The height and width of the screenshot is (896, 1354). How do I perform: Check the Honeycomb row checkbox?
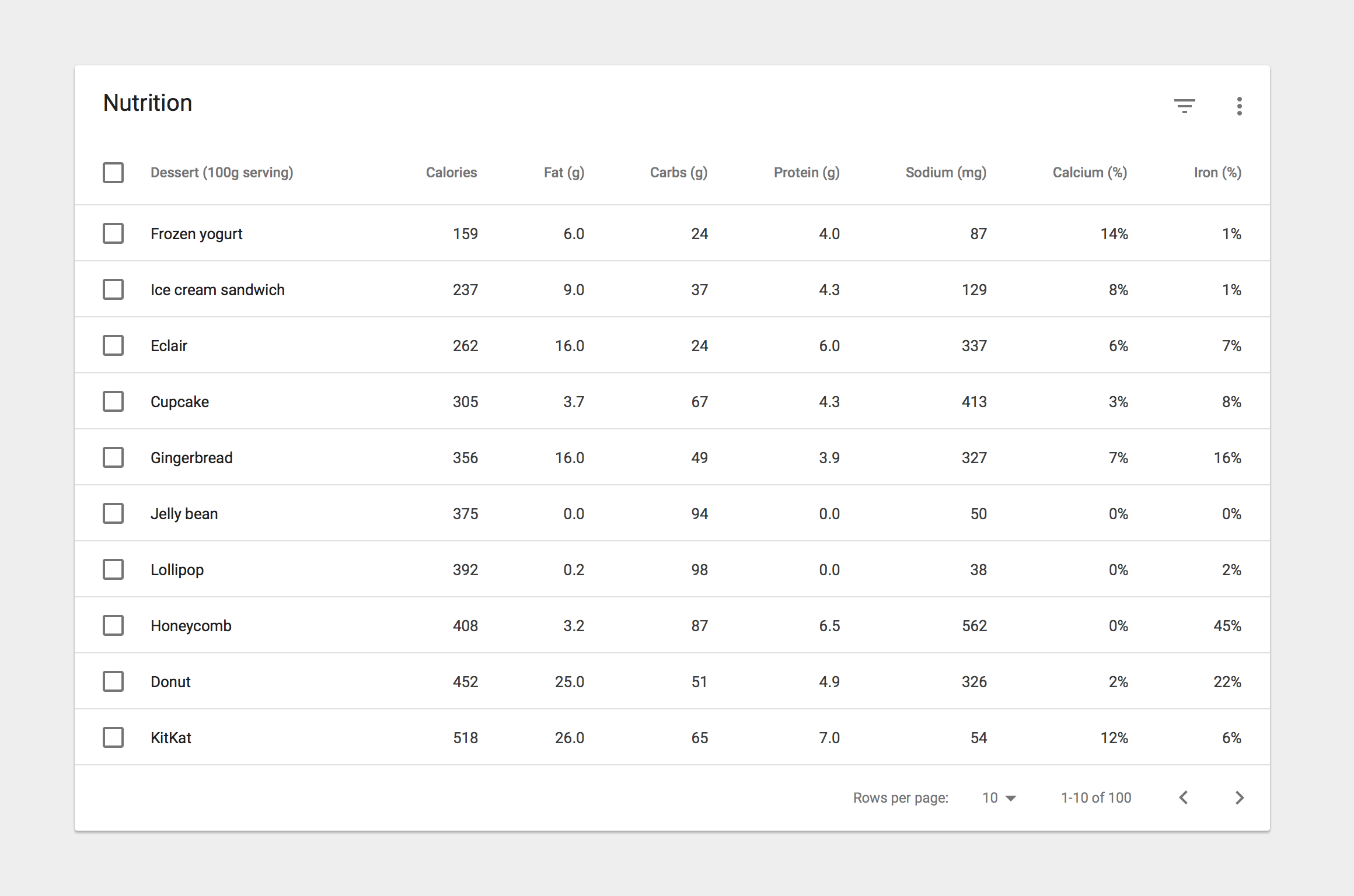[113, 625]
